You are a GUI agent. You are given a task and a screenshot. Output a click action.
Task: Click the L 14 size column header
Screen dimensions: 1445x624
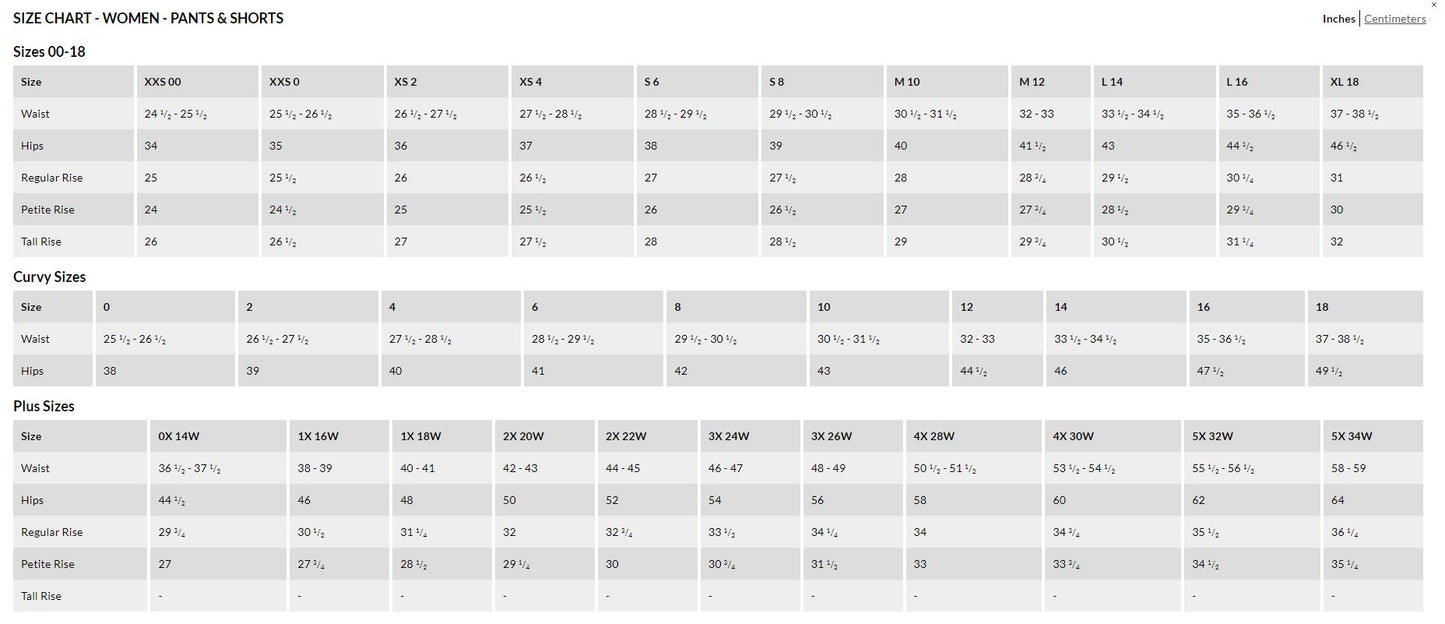coord(1112,82)
